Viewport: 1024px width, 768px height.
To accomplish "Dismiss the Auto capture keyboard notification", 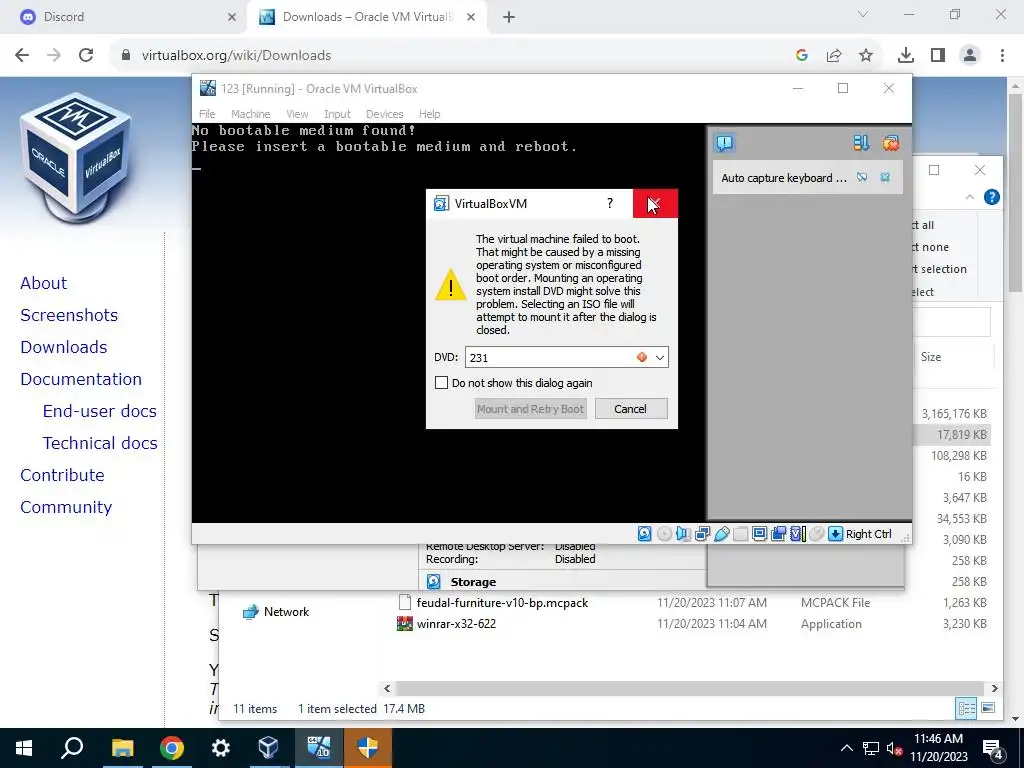I will 885,178.
